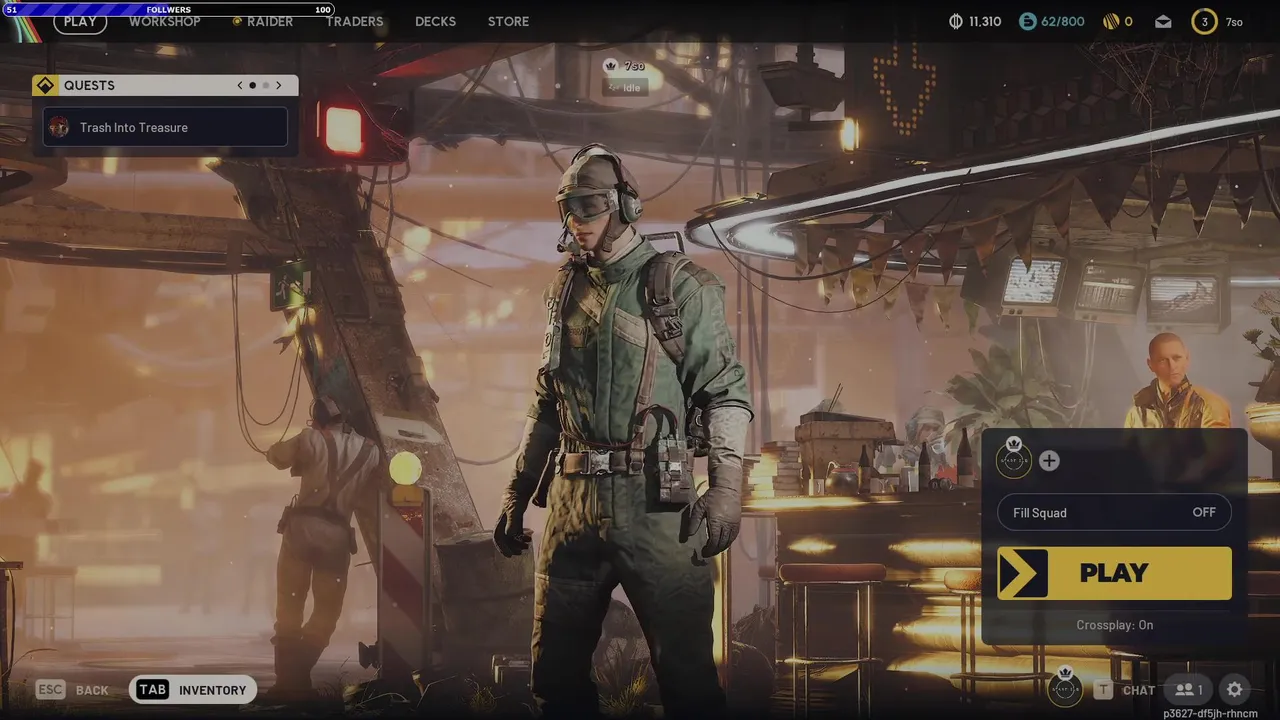Image resolution: width=1280 pixels, height=720 pixels.
Task: Open the mail envelope icon
Action: pos(1163,21)
